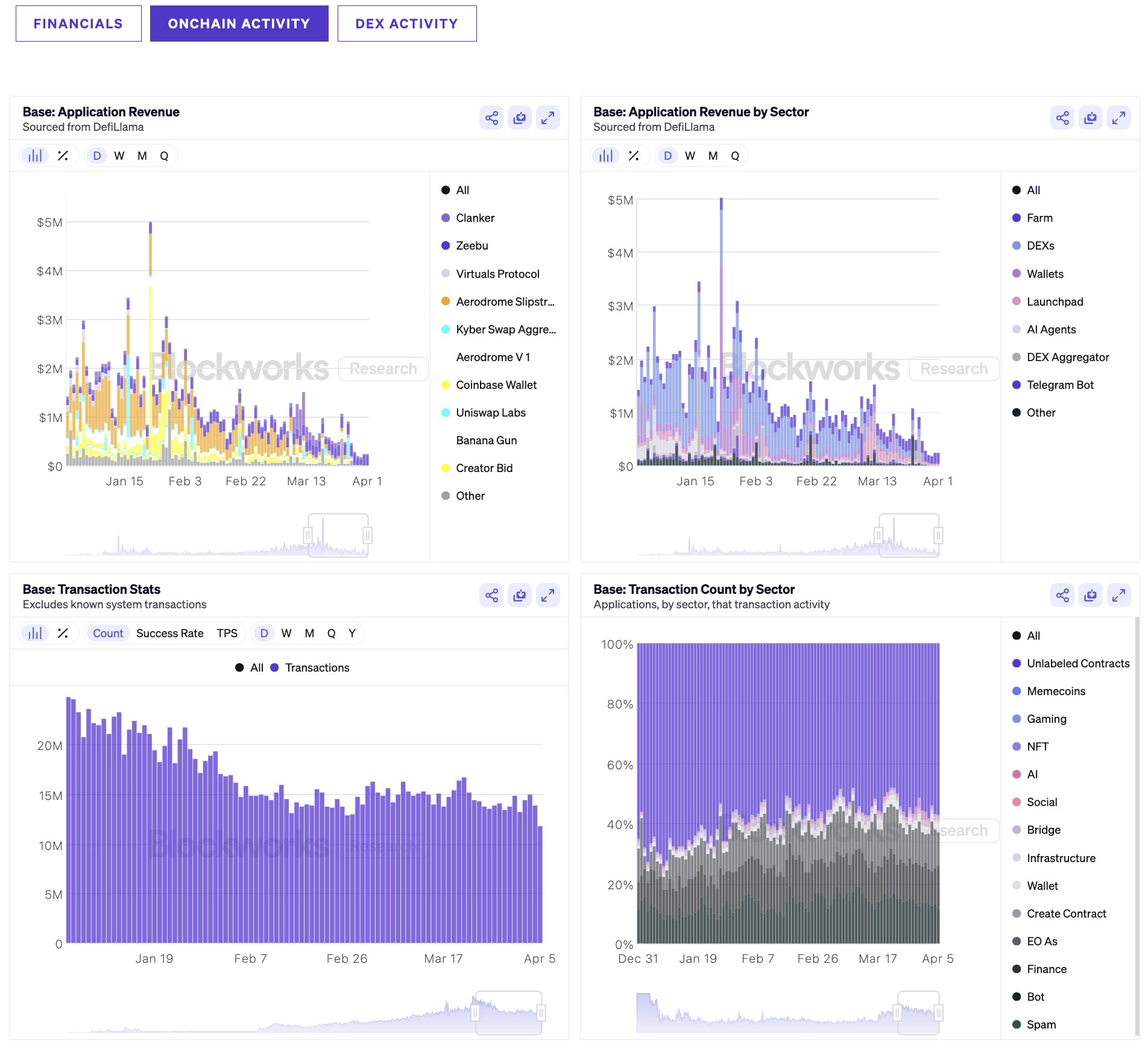Viewport: 1148px width, 1049px height.
Task: Set Revenue by Sector to weekly interval
Action: (690, 156)
